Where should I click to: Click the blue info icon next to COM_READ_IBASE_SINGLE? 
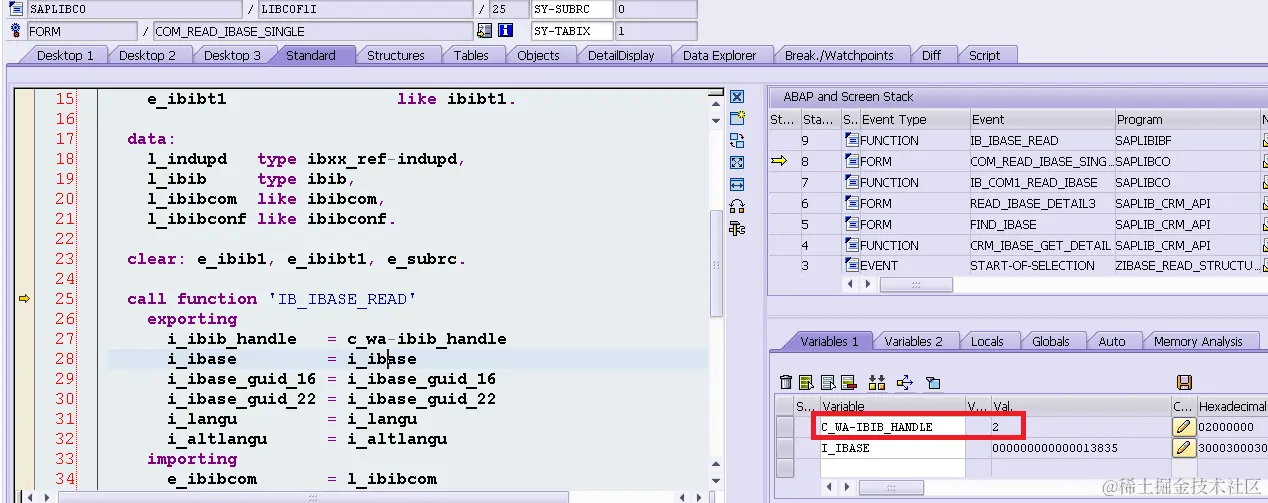coord(506,31)
